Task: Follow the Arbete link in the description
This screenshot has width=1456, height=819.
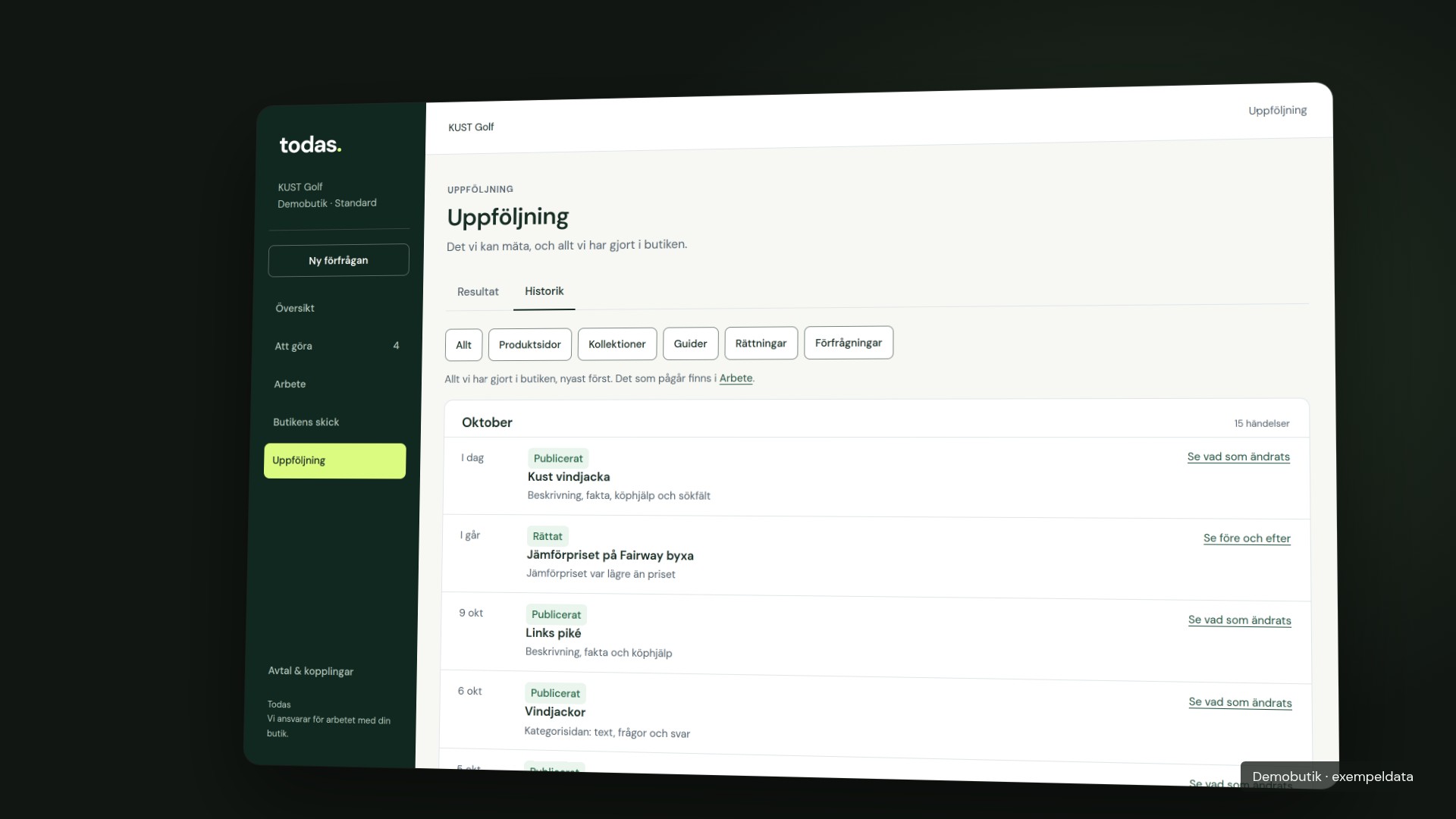Action: coord(736,378)
